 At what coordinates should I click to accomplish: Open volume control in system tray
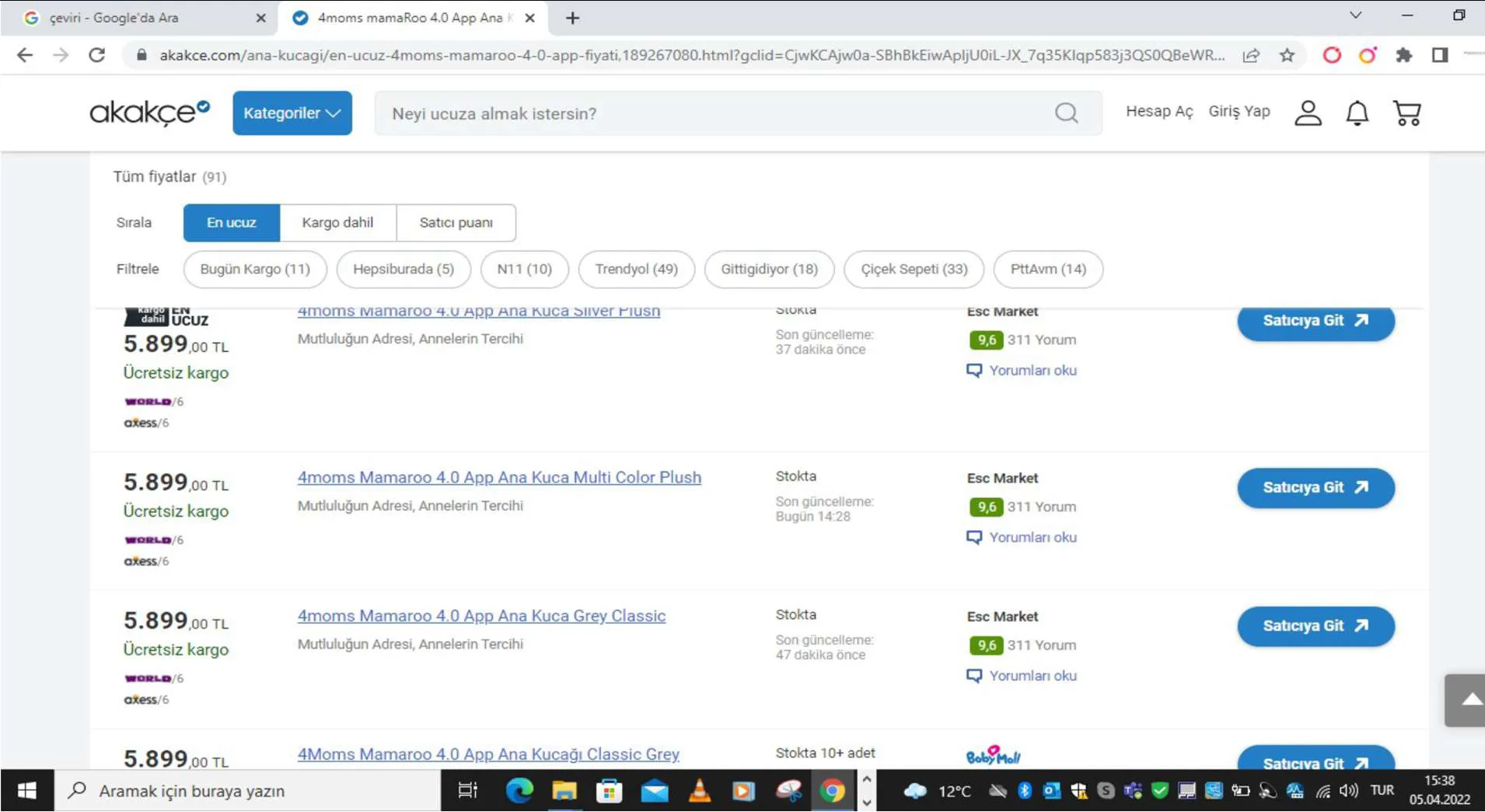click(1349, 791)
